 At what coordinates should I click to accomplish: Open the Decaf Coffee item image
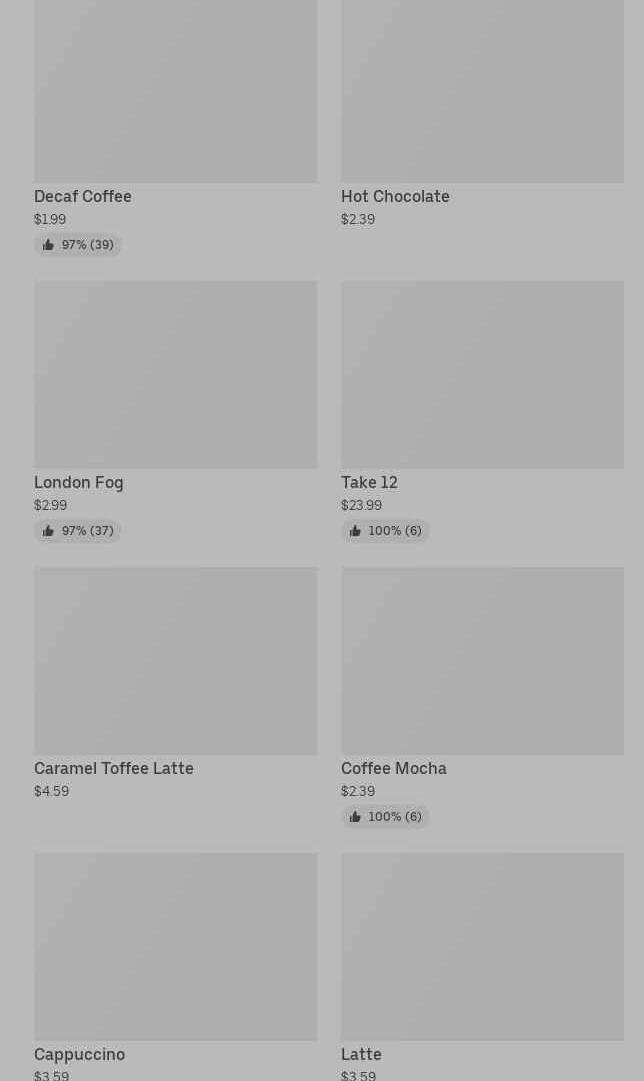point(175,91)
